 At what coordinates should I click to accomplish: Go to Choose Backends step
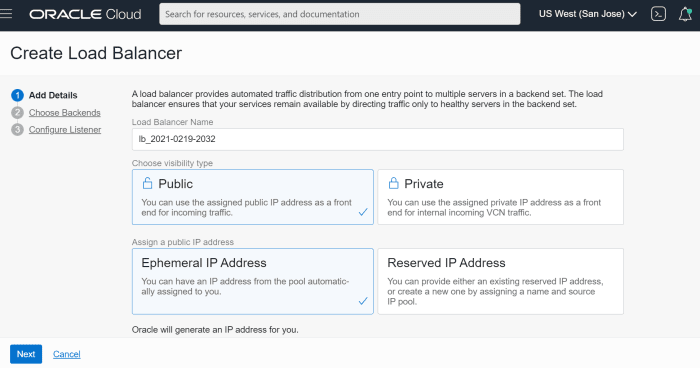(x=65, y=113)
